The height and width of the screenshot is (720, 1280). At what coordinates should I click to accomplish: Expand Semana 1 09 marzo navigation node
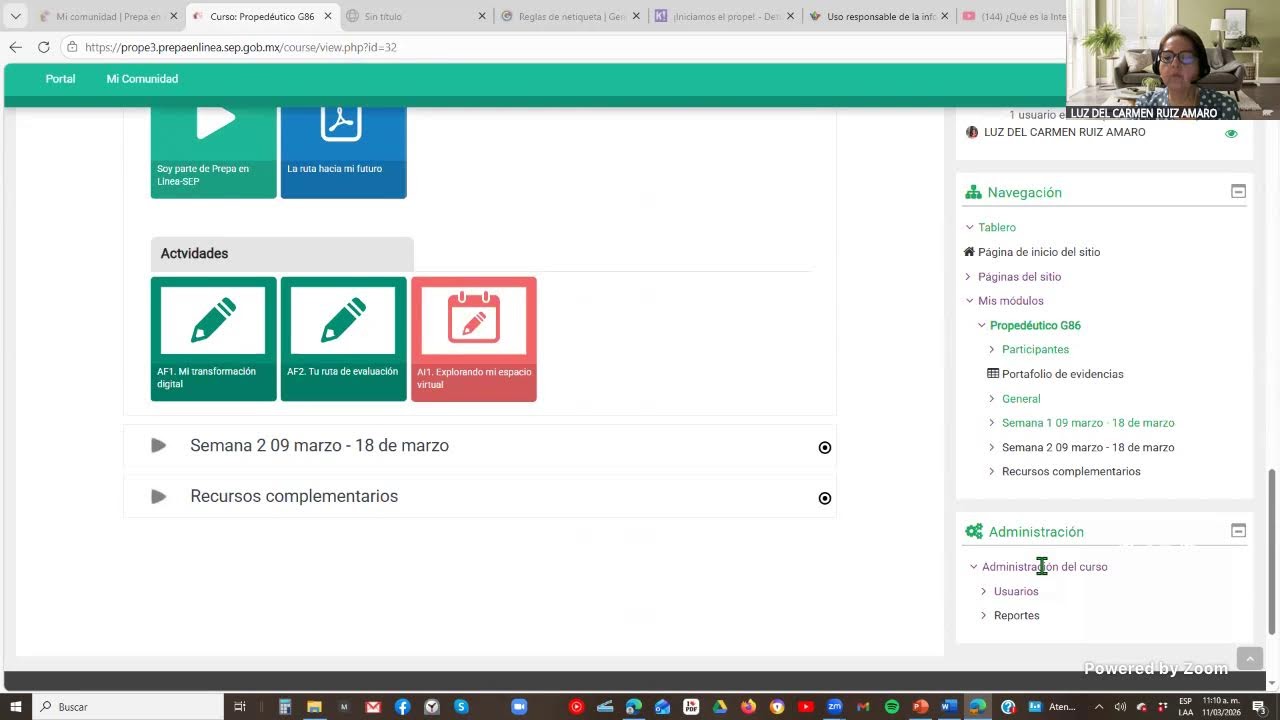coord(992,423)
